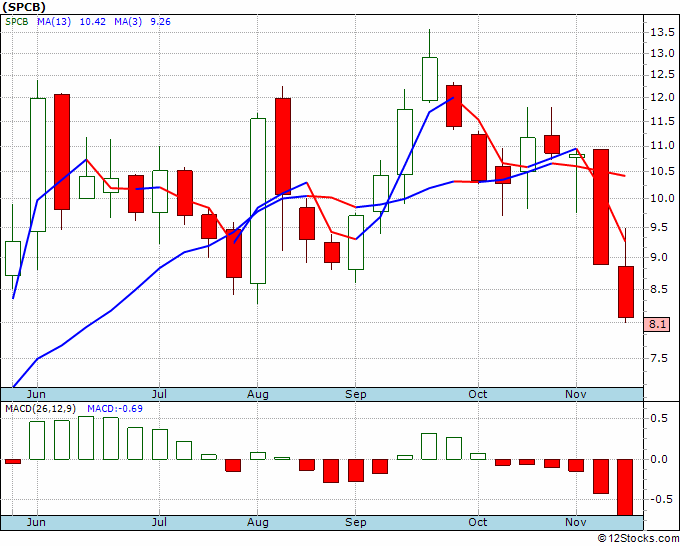Click Sep on the price chart axis

pyautogui.click(x=356, y=394)
